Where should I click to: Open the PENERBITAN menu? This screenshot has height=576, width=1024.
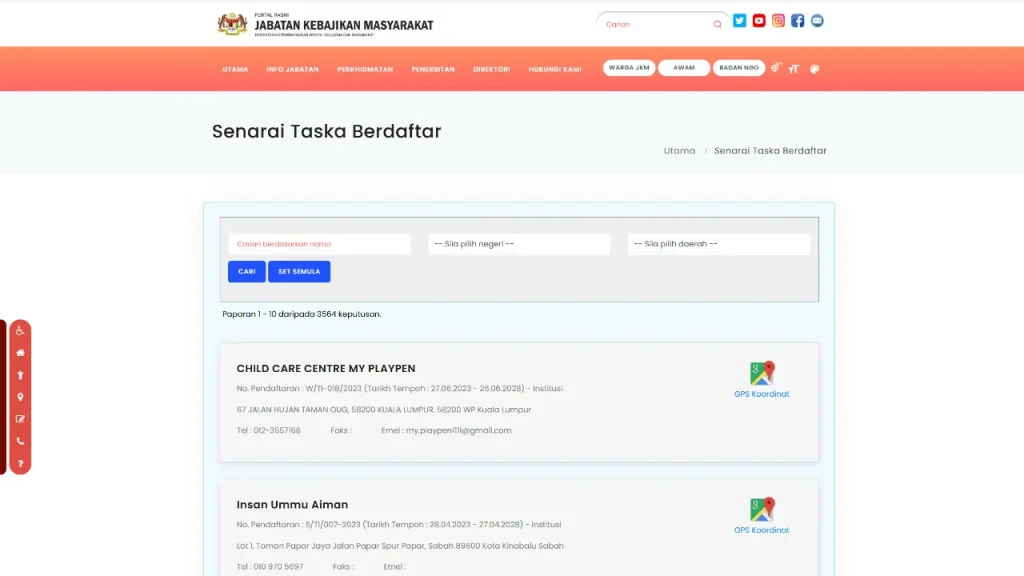click(433, 69)
